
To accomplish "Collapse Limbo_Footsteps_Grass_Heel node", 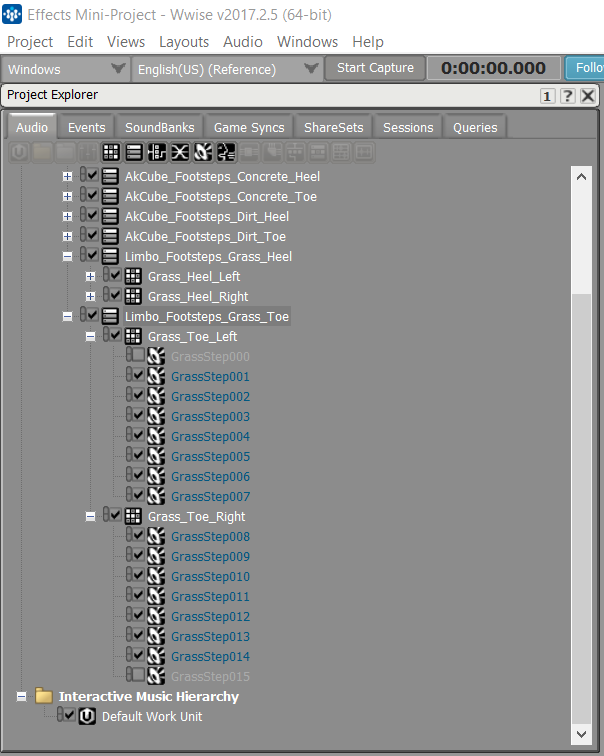I will pos(67,256).
